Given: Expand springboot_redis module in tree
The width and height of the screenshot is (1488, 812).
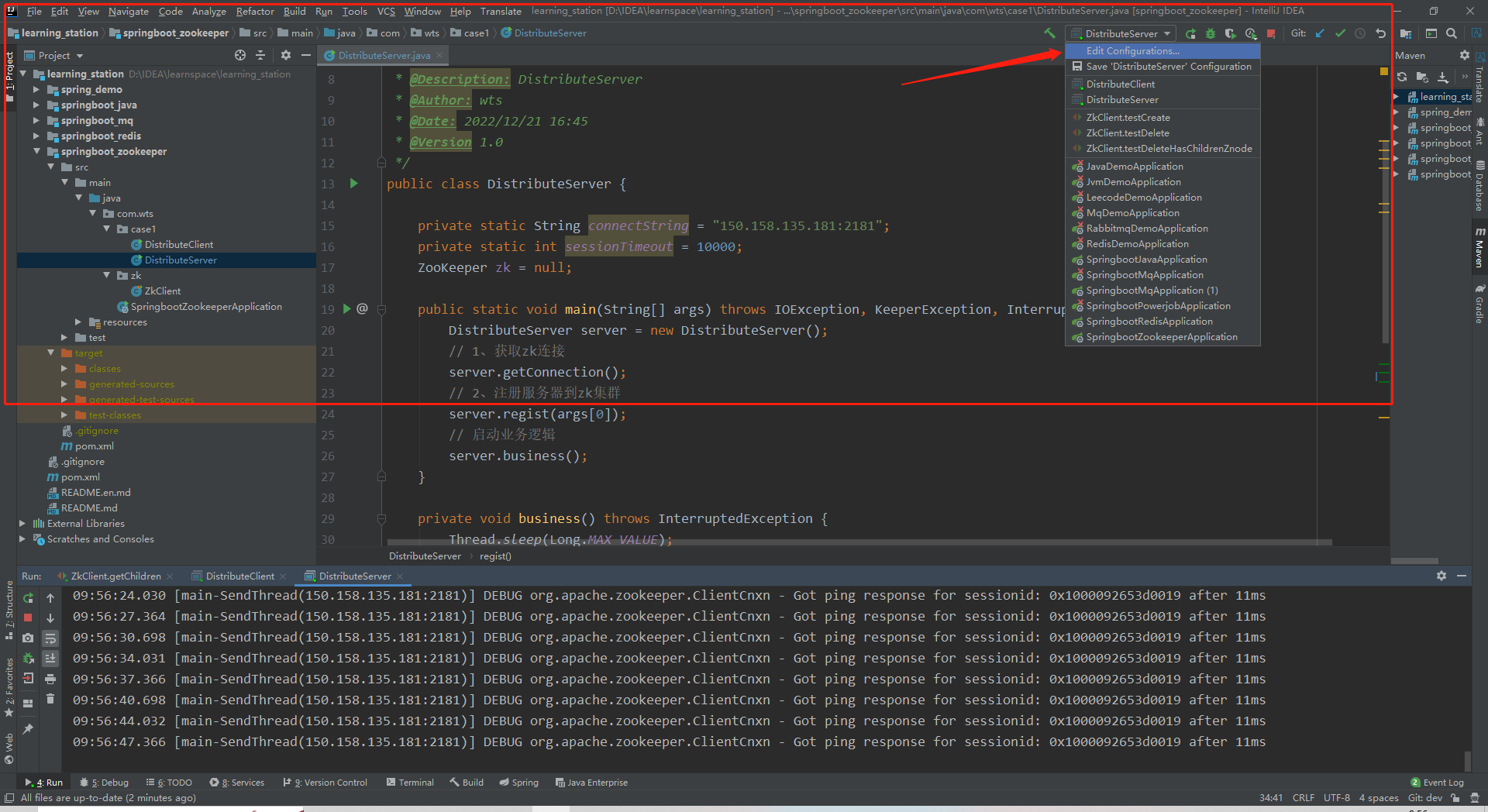Looking at the screenshot, I should pos(36,136).
